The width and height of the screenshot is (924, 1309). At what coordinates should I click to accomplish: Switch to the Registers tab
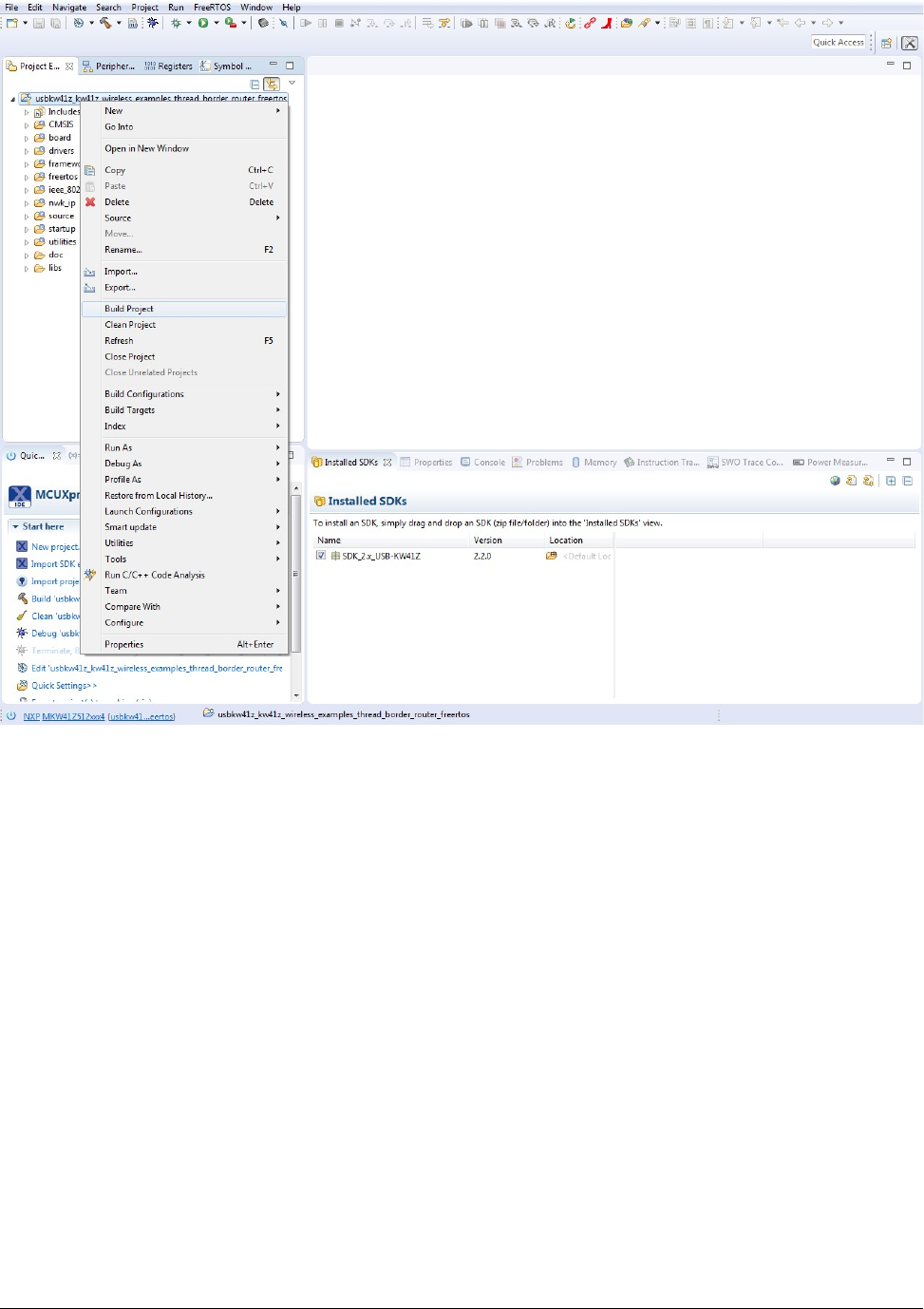[168, 66]
